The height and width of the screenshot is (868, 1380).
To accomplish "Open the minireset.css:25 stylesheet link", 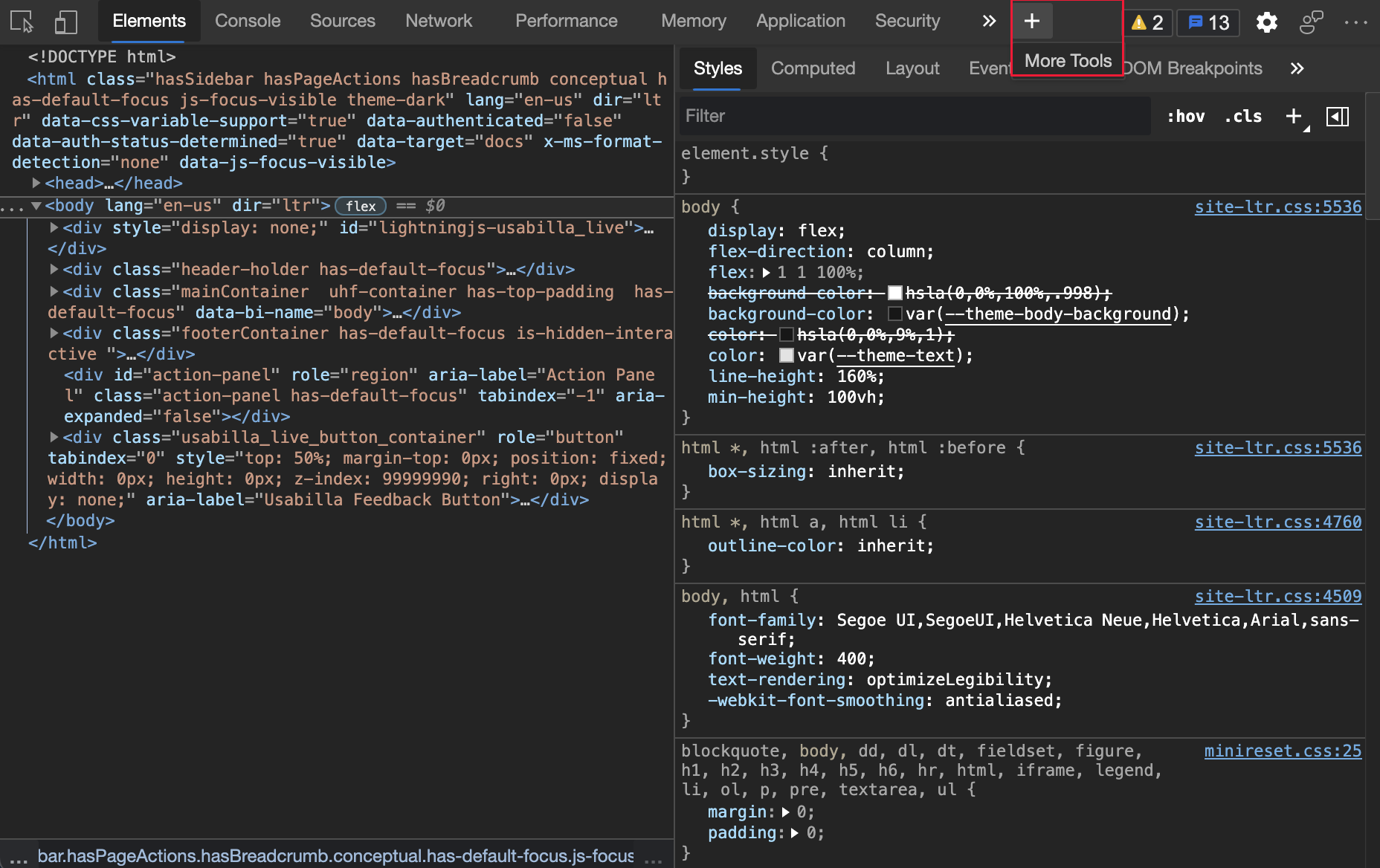I will coord(1283,751).
